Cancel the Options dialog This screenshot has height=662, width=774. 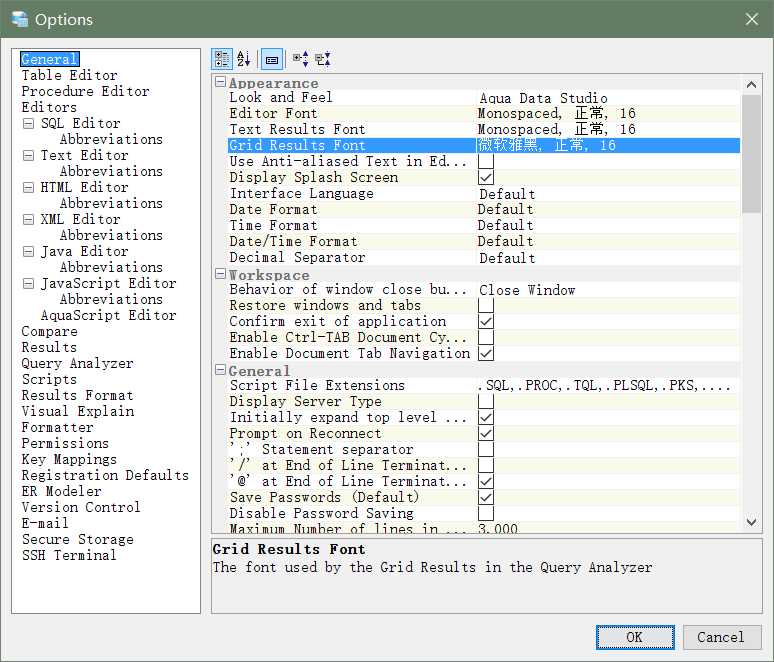pos(721,637)
